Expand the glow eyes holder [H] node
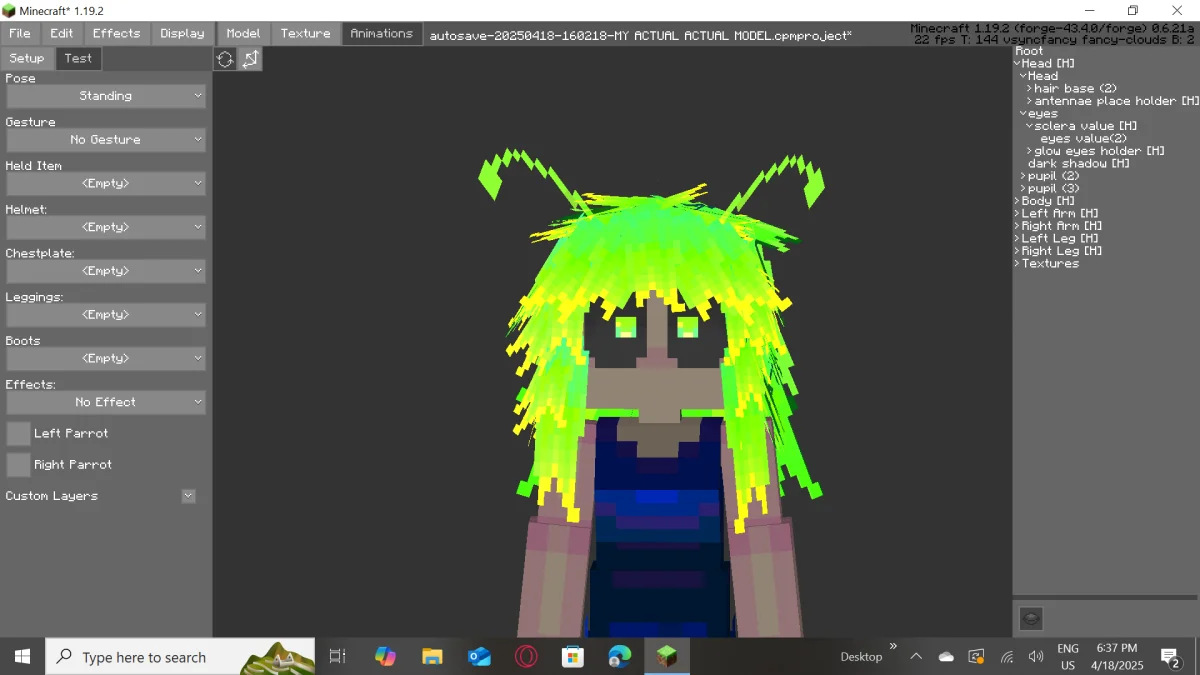The image size is (1200, 675). coord(1029,151)
